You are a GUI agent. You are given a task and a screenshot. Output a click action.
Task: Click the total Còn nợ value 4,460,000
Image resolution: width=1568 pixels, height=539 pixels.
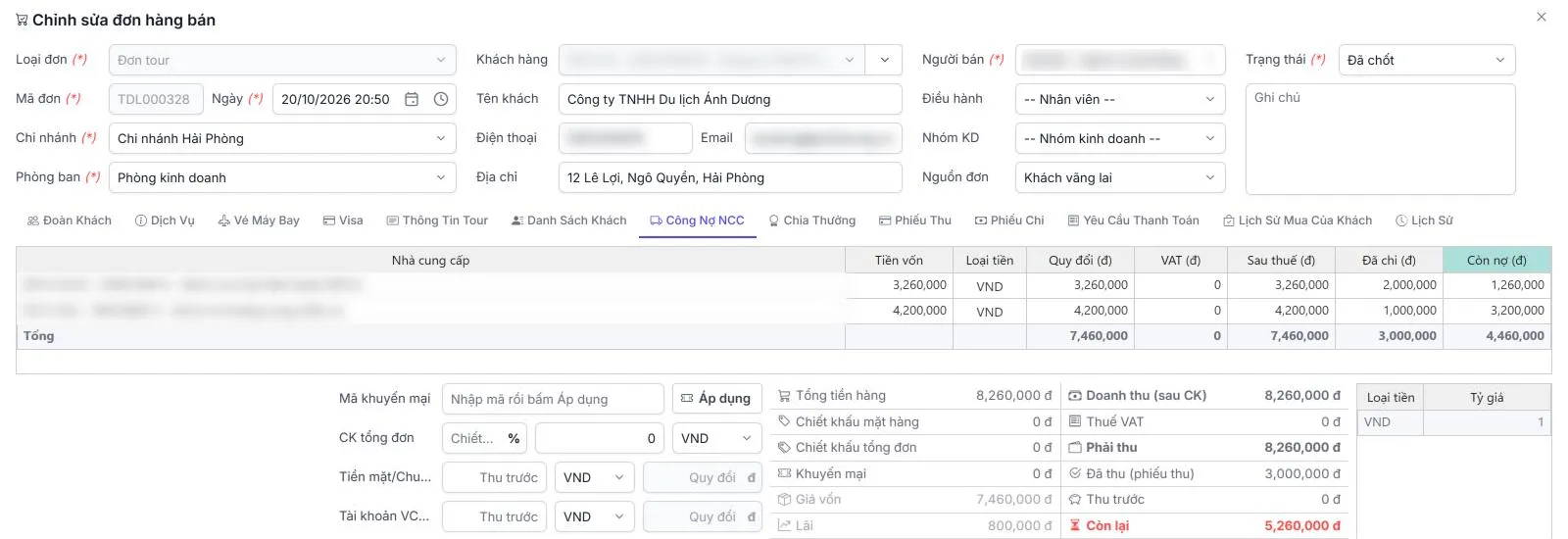tap(1496, 336)
